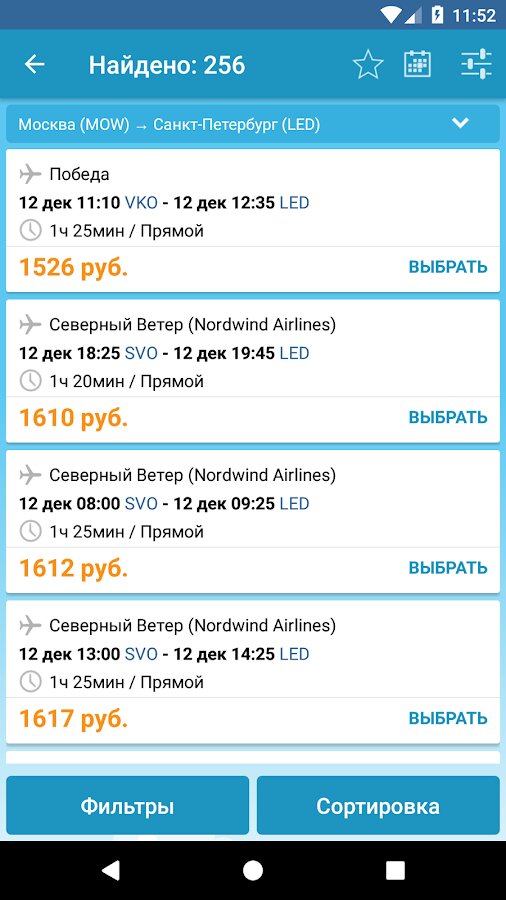Tap Android recent apps square button
506x900 pixels.
tap(395, 870)
